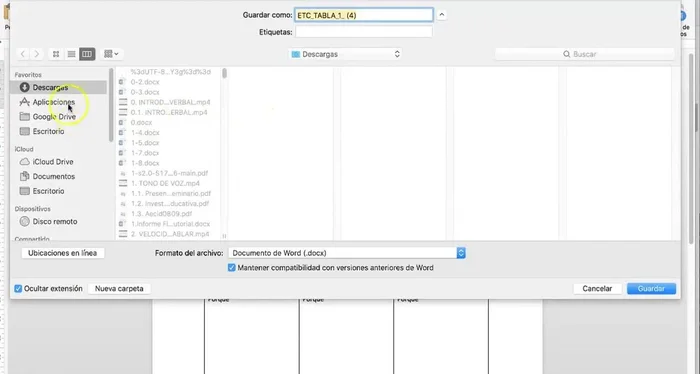700x374 pixels.
Task: Click the Aplicaciones icon in sidebar
Action: tap(25, 102)
